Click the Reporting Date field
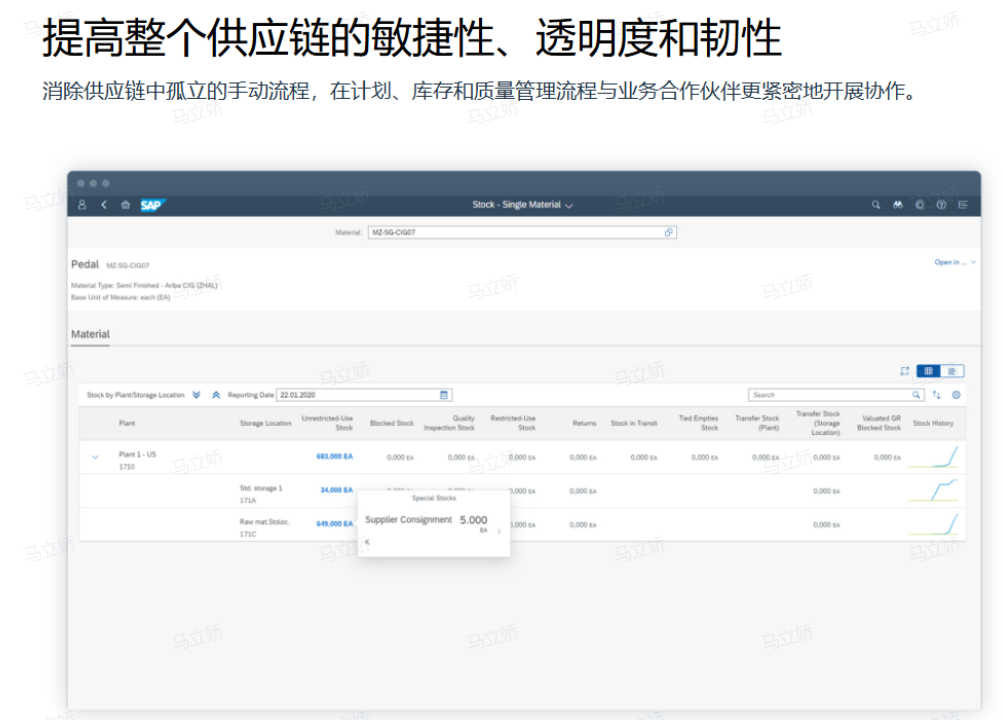This screenshot has height=720, width=1003. (364, 395)
